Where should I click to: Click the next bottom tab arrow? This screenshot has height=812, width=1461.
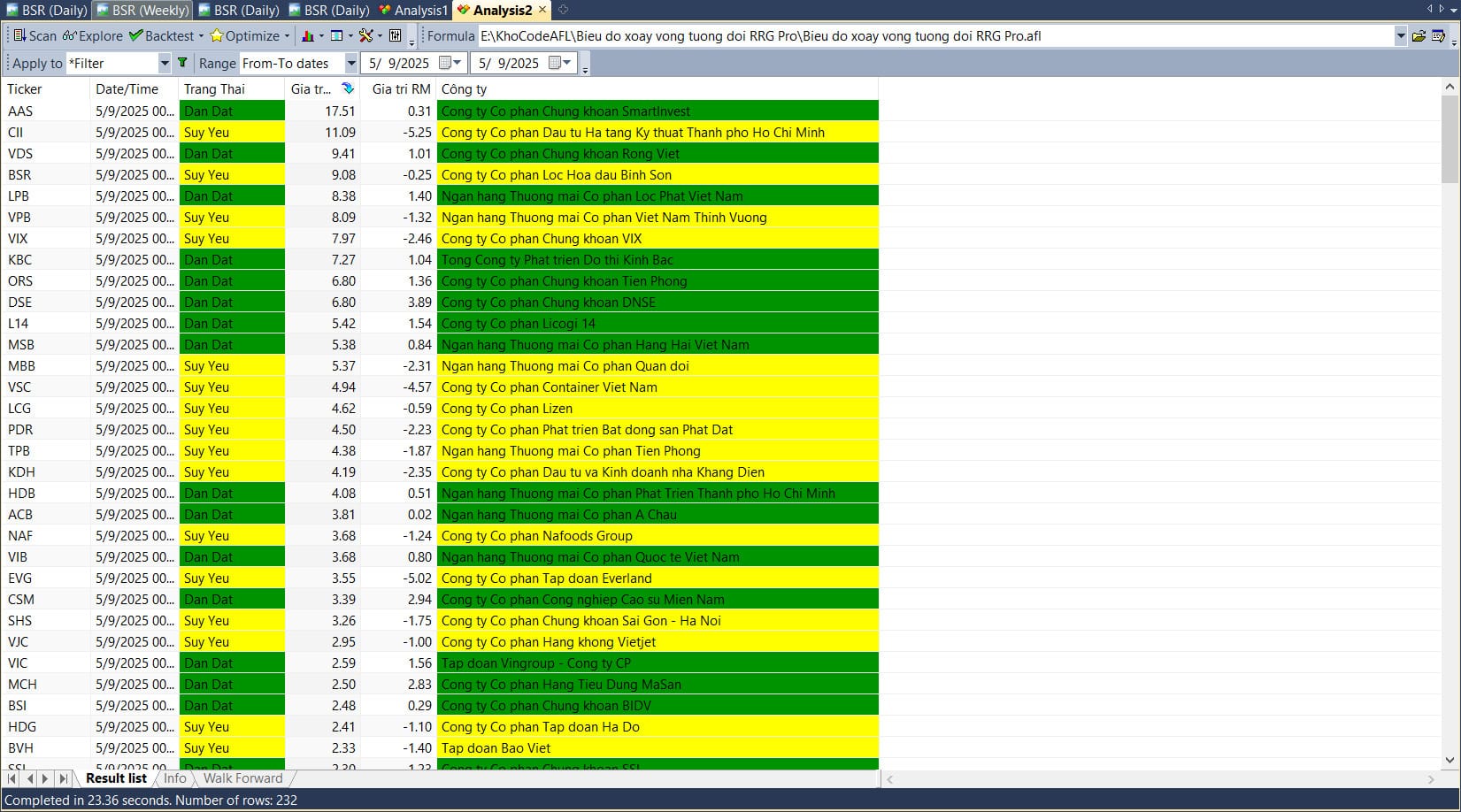click(x=45, y=778)
